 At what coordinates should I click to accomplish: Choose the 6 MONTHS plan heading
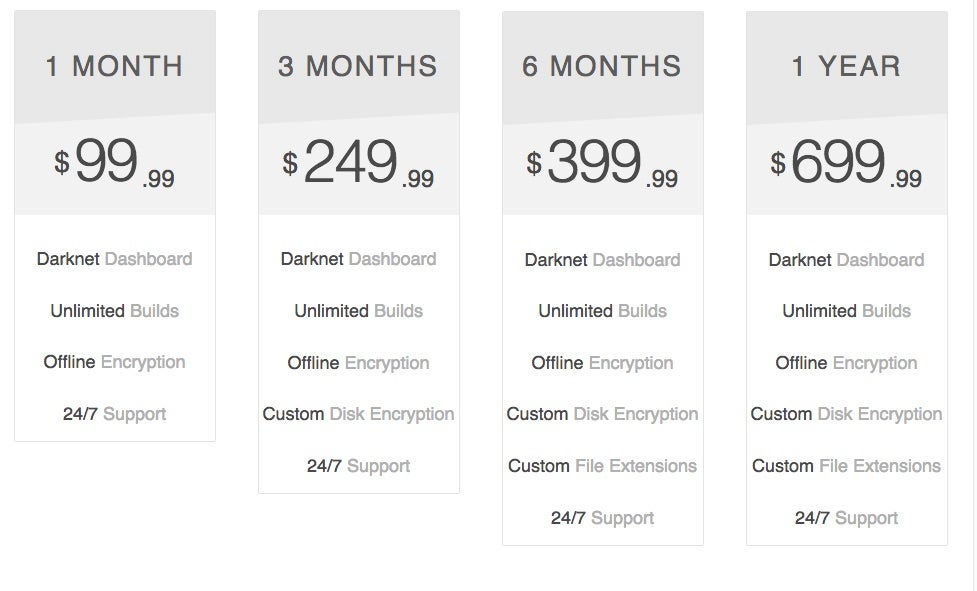pyautogui.click(x=602, y=67)
